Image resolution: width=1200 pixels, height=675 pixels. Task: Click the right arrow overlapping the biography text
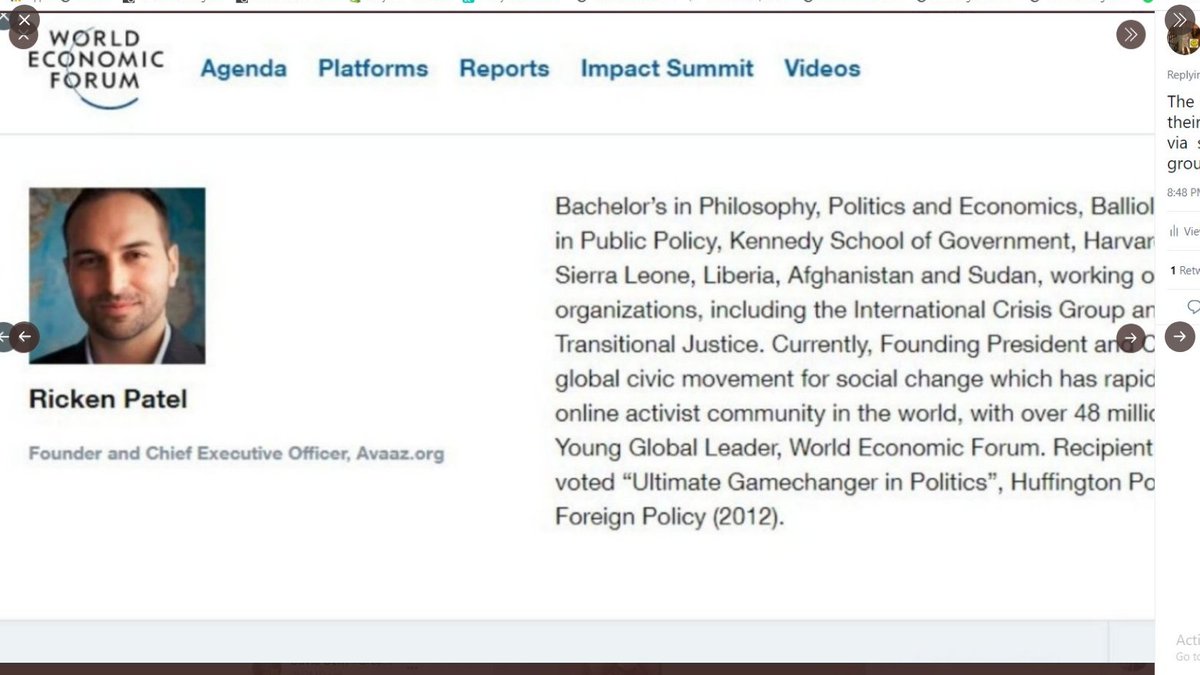pos(1131,337)
